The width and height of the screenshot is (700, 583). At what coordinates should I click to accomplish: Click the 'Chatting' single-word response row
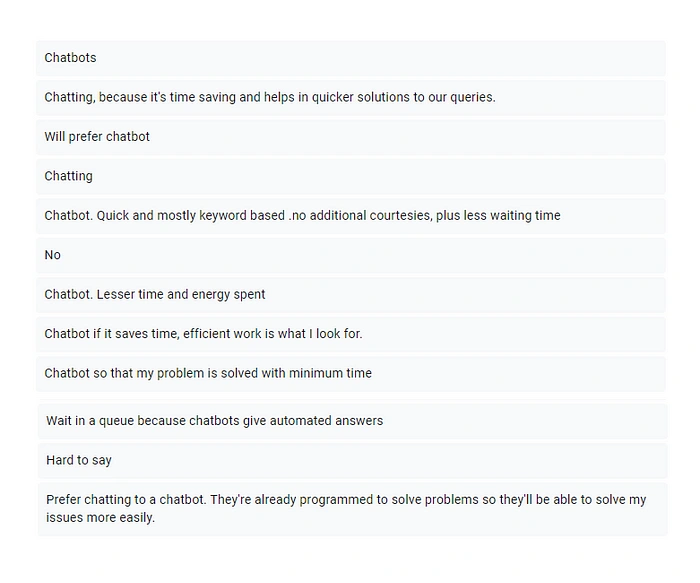(351, 176)
